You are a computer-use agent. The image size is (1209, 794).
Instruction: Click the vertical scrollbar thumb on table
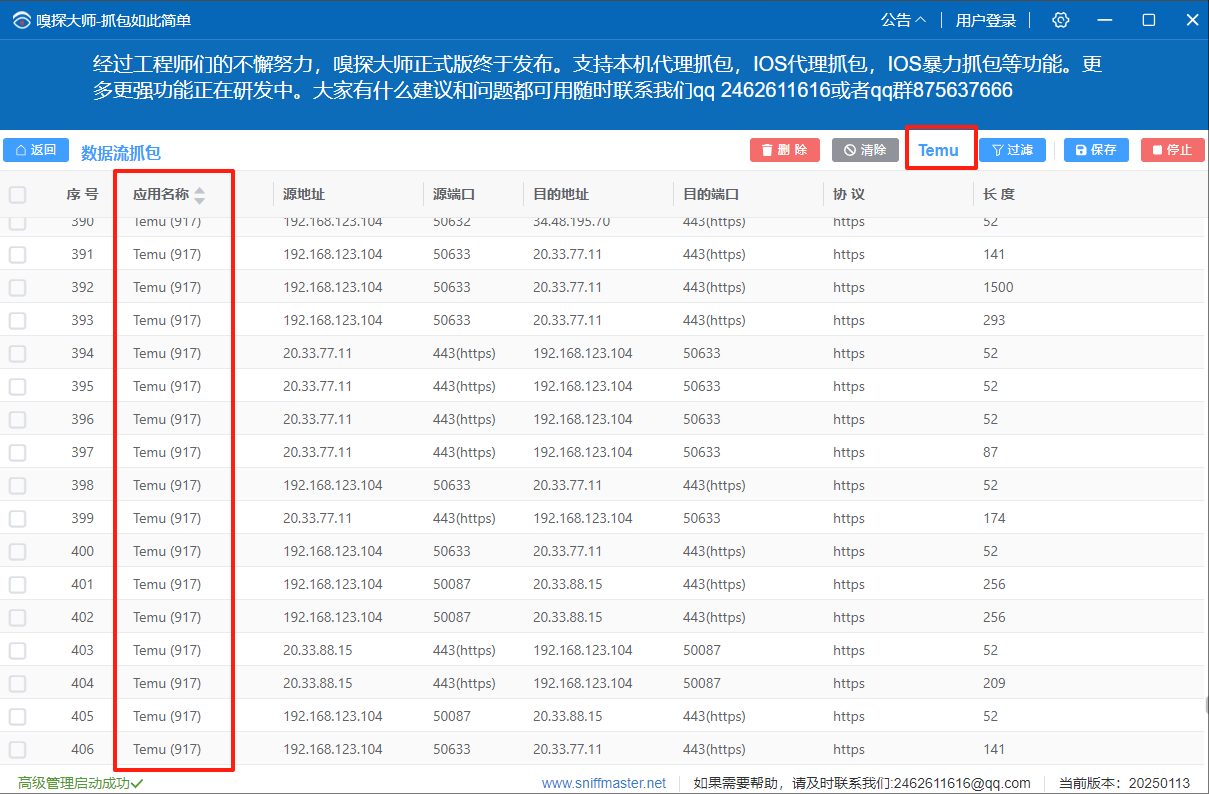click(1206, 705)
